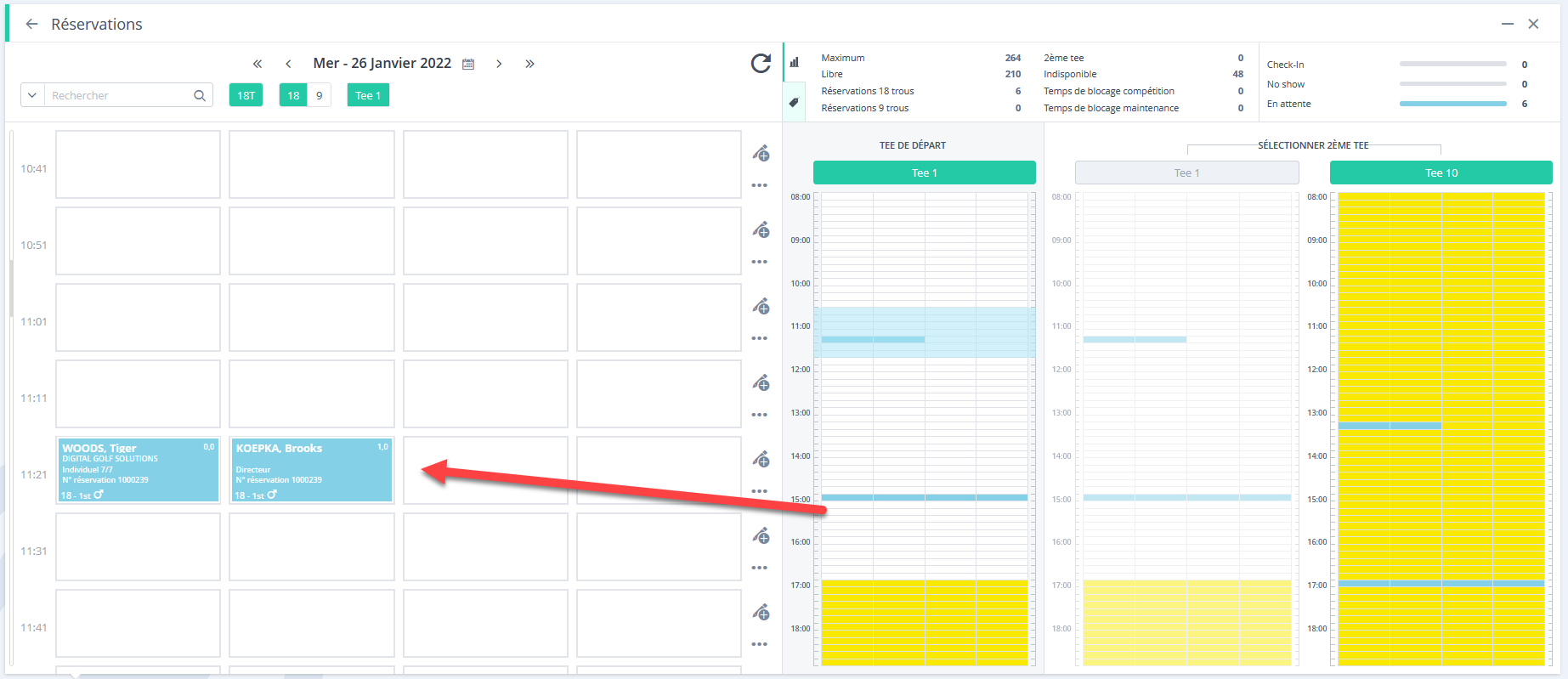Screen dimensions: 1568x679
Task: Open more options for 10:41
Action: [x=760, y=185]
